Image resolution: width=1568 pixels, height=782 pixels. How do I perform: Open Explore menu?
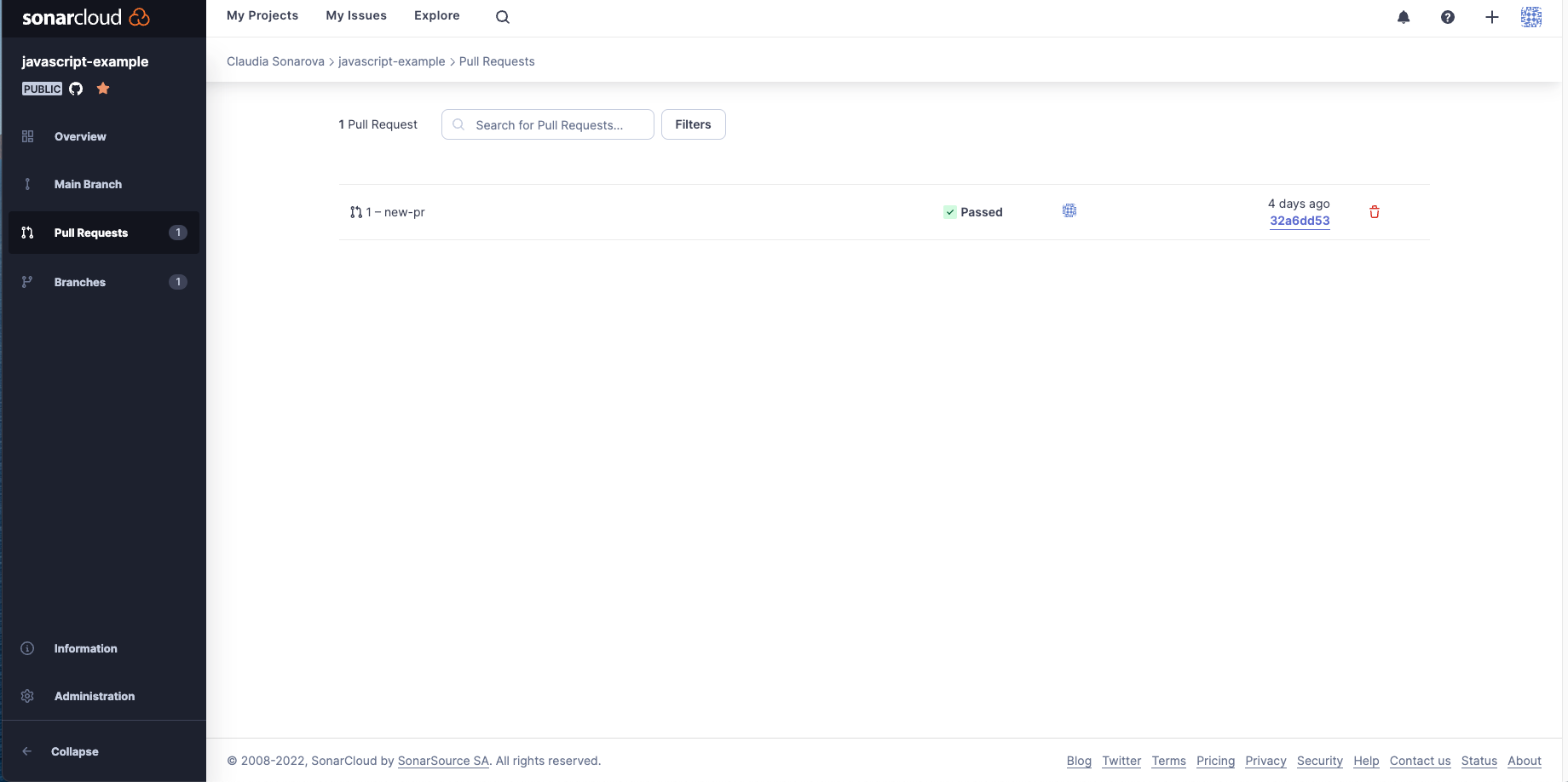tap(437, 15)
